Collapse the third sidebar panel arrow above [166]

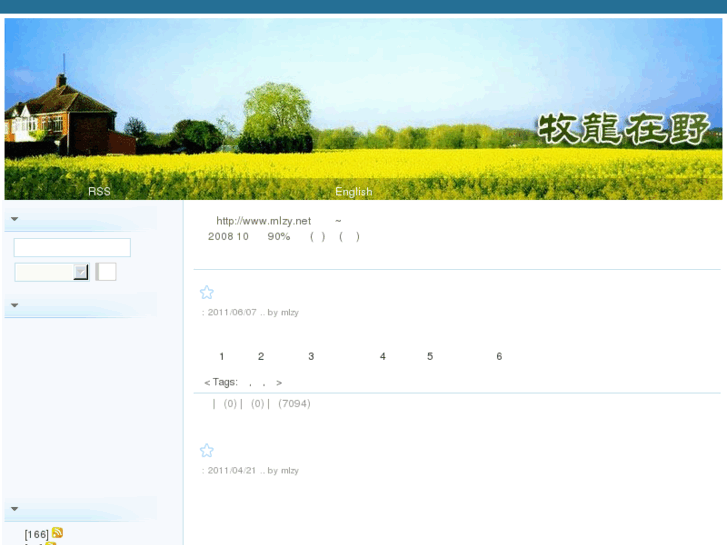click(x=14, y=509)
